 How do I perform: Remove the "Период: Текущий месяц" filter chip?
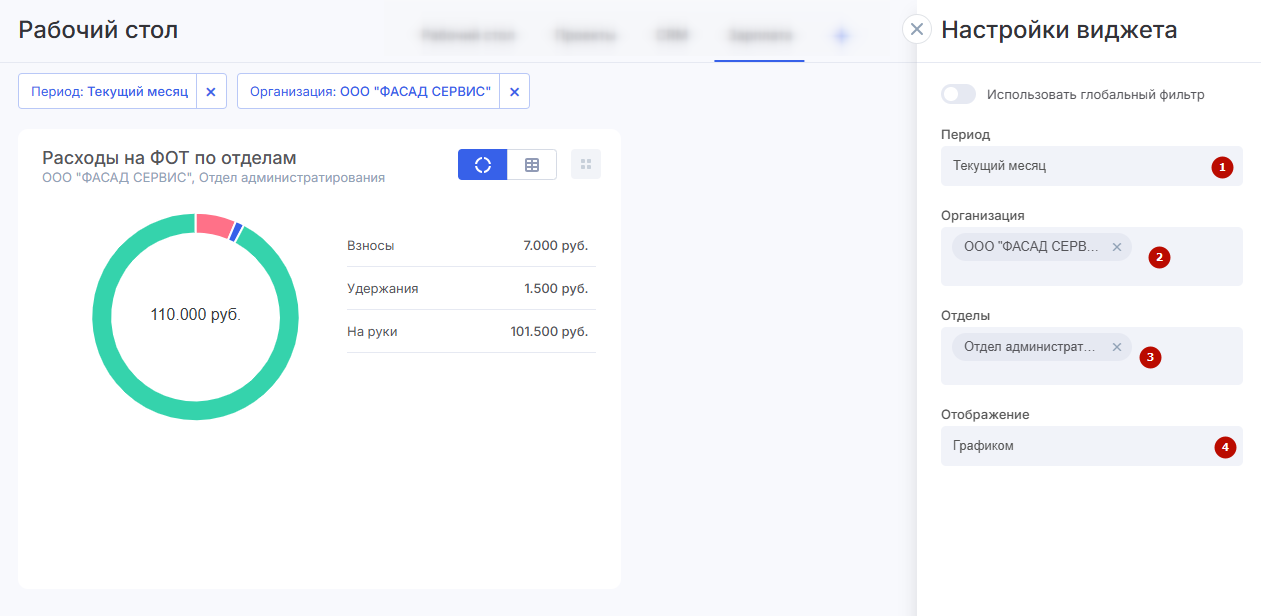coord(211,91)
